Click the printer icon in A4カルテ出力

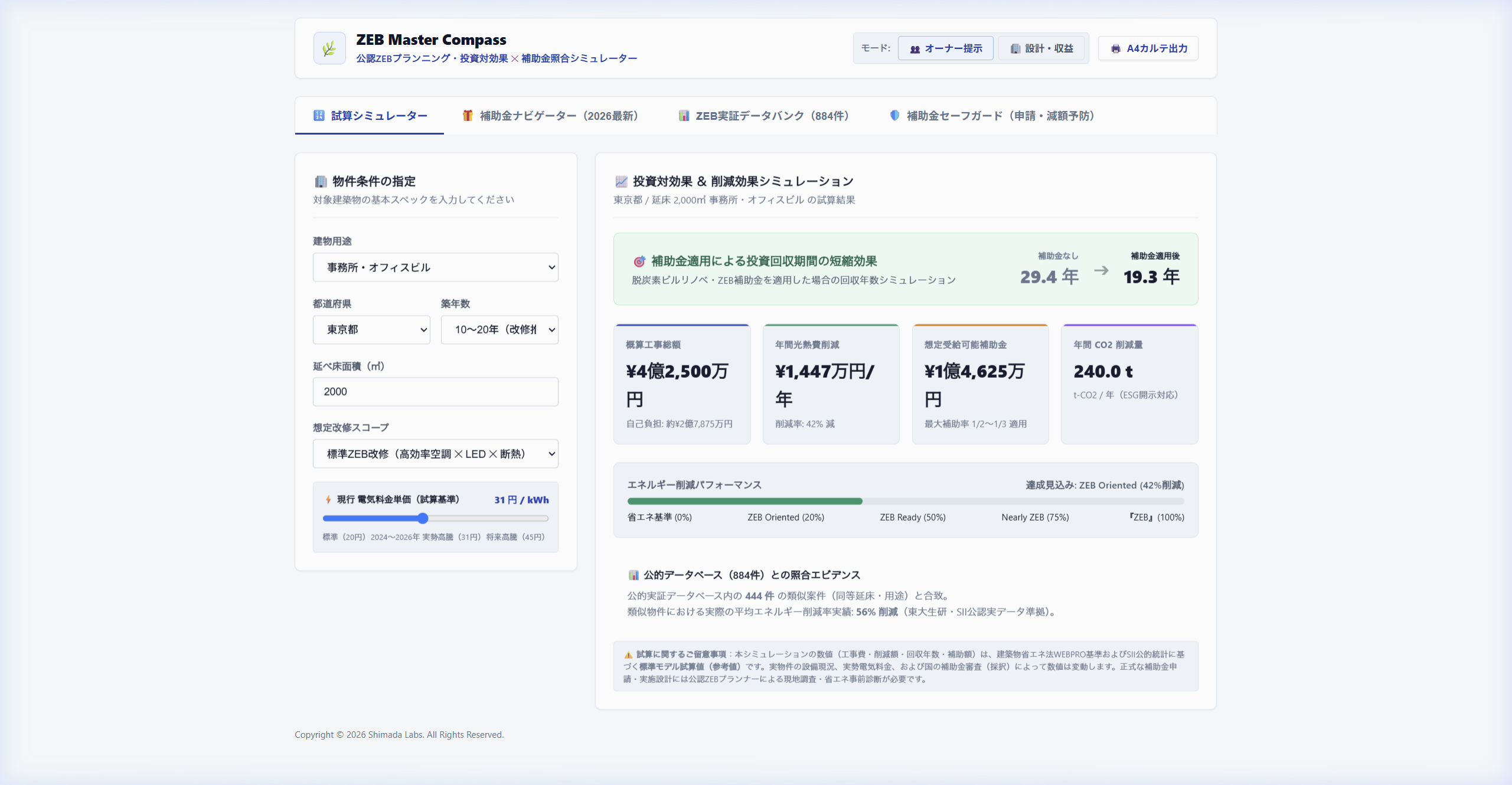pos(1115,49)
